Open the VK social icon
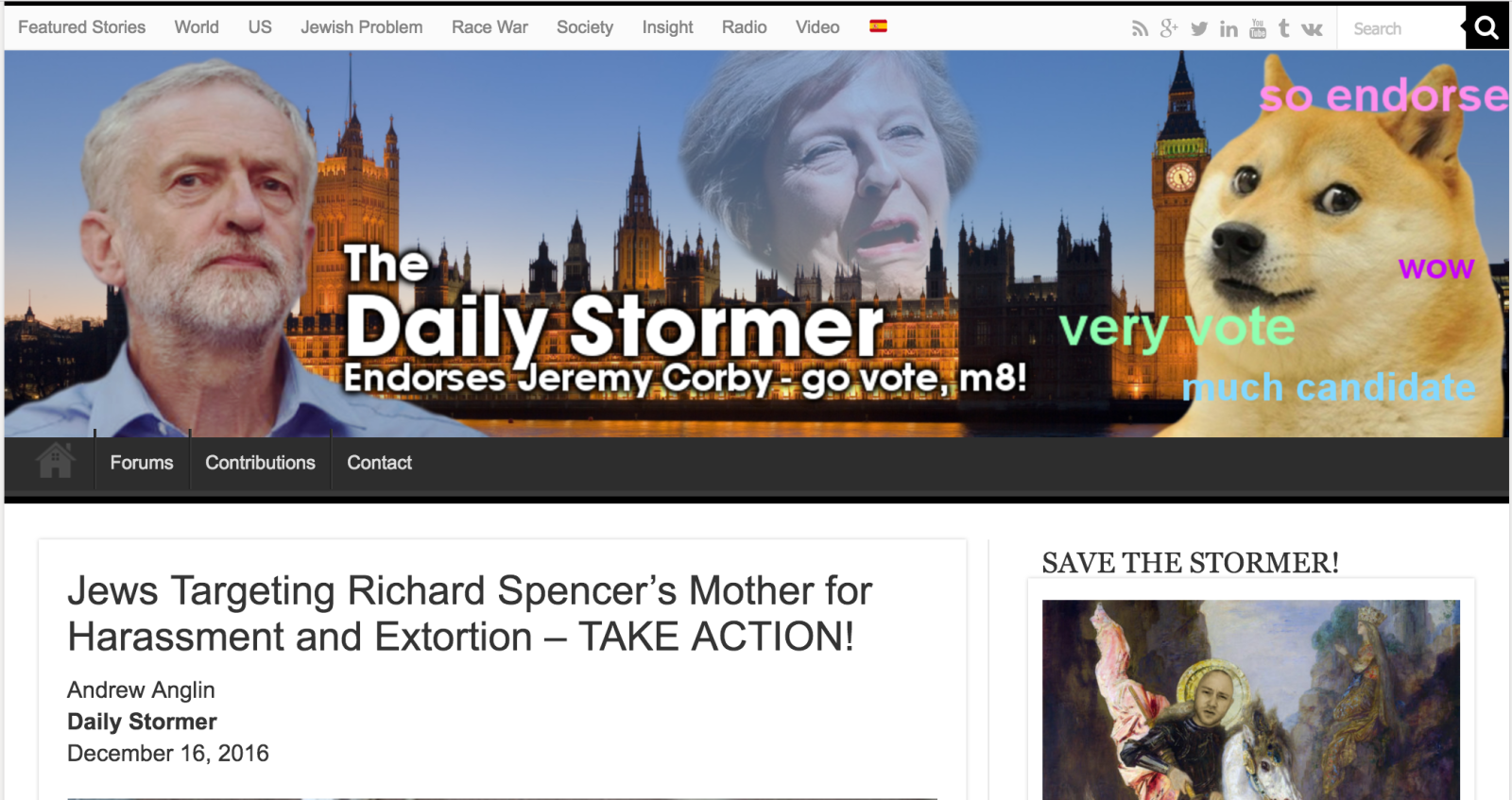The width and height of the screenshot is (1512, 800). pos(1312,29)
